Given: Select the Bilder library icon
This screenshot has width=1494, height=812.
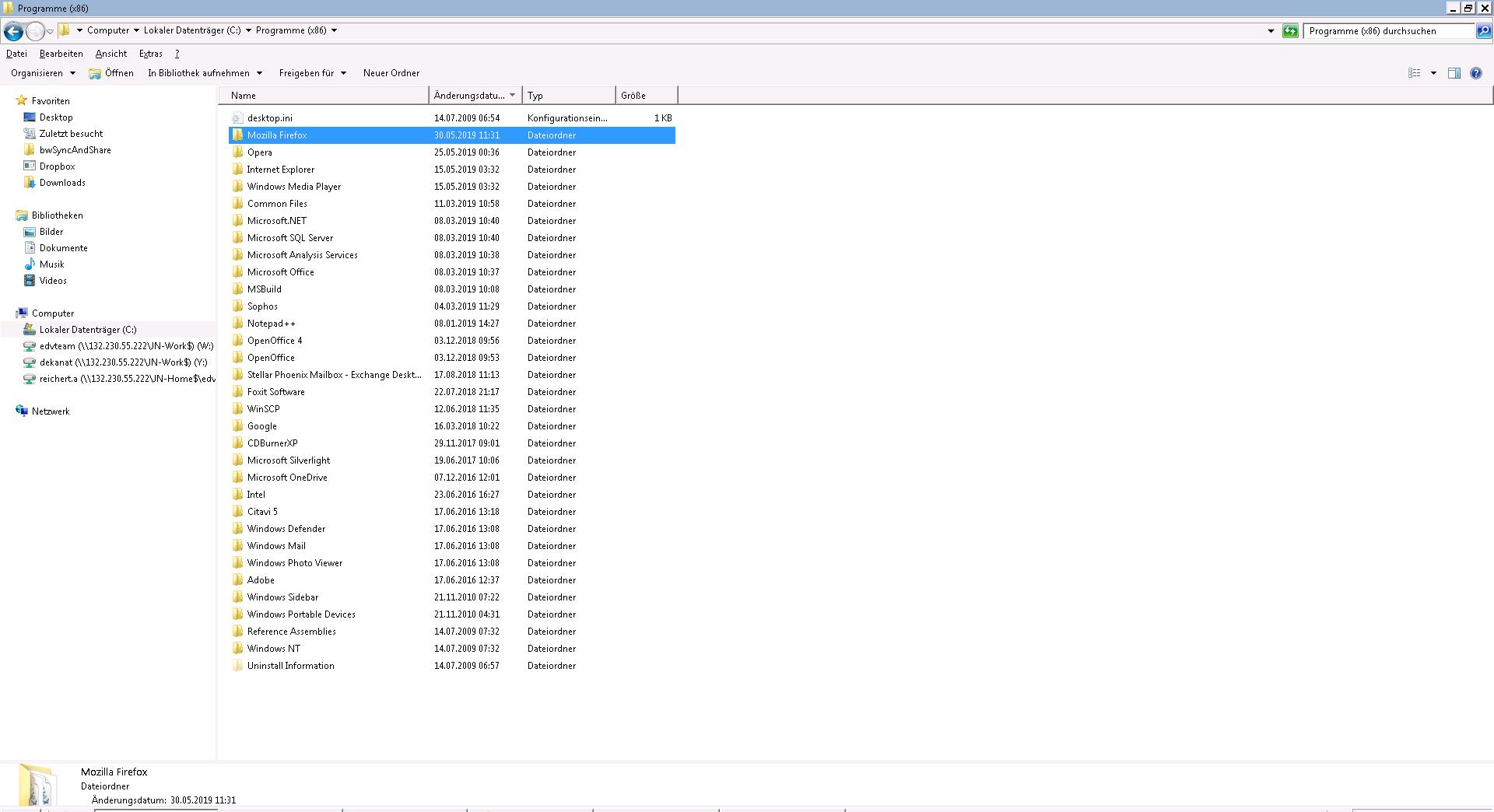Looking at the screenshot, I should click(x=30, y=232).
